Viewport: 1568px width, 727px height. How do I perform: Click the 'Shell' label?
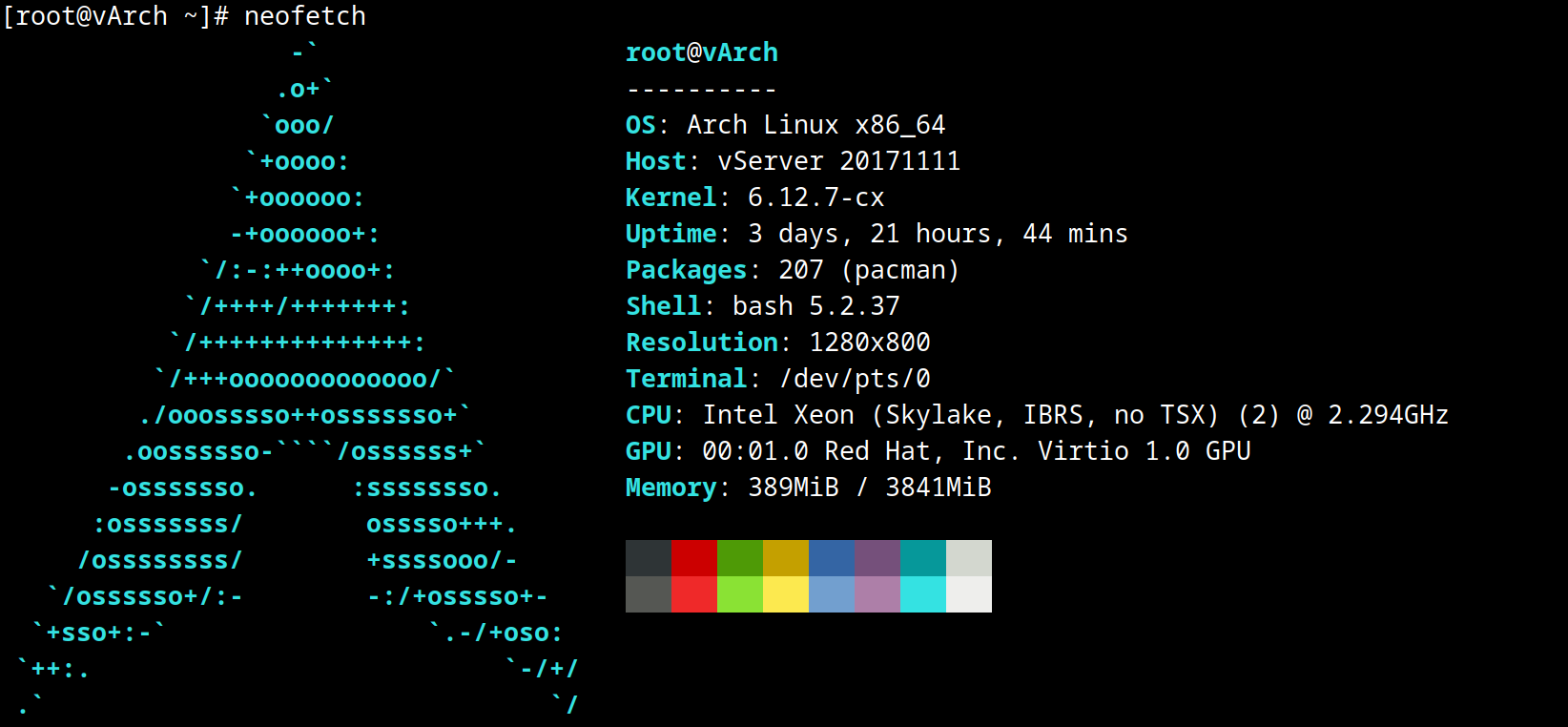664,306
